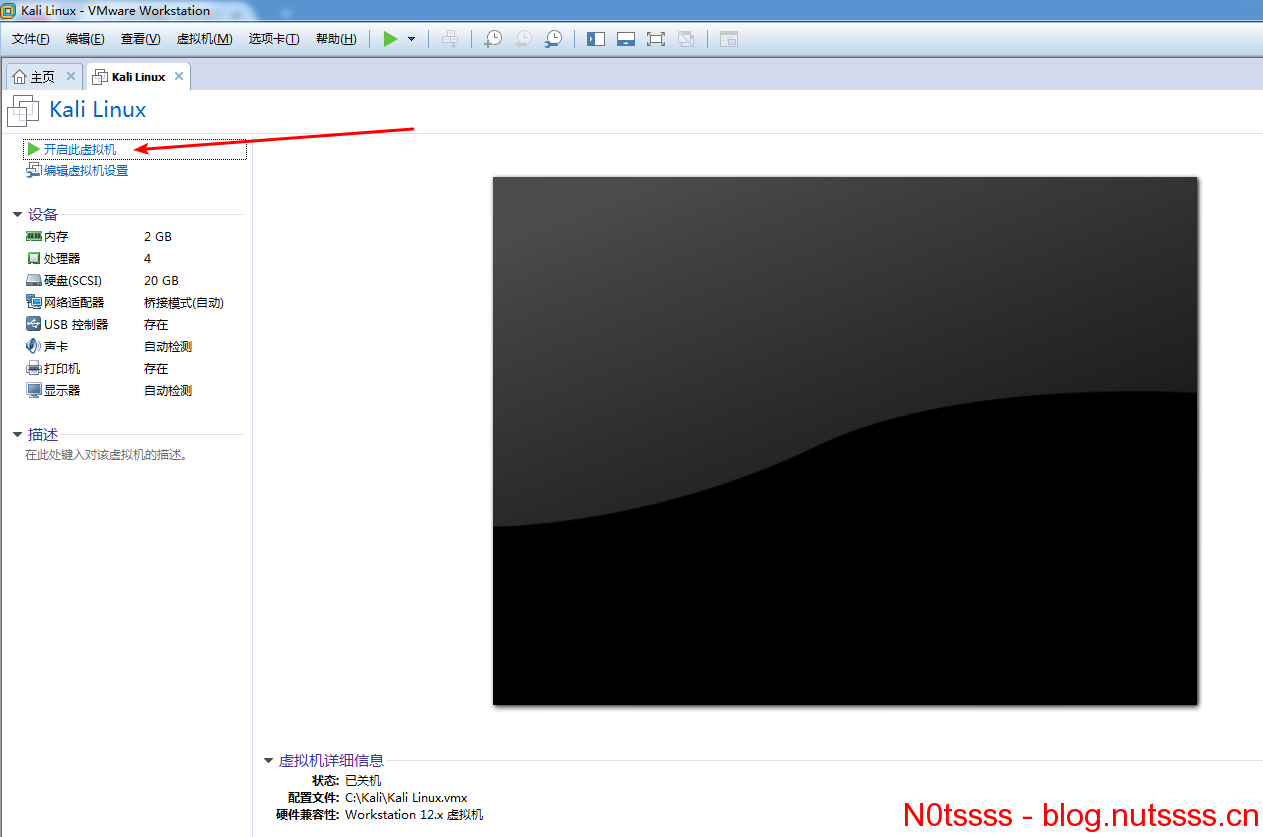1263x837 pixels.
Task: Click the 已关机 status value
Action: [363, 781]
